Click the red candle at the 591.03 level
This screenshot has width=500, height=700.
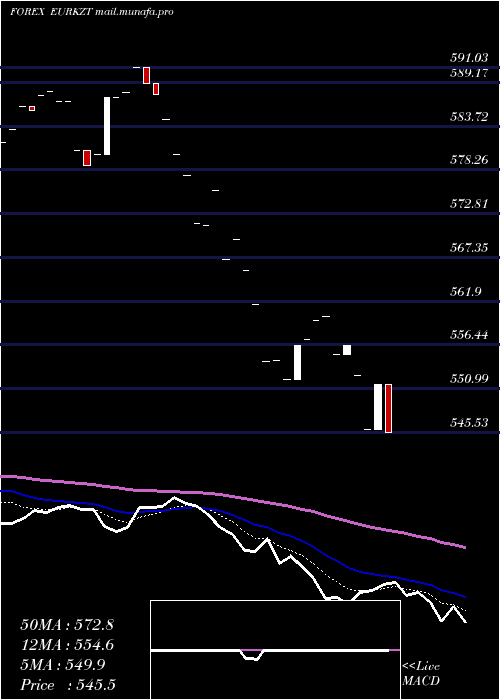pos(146,75)
